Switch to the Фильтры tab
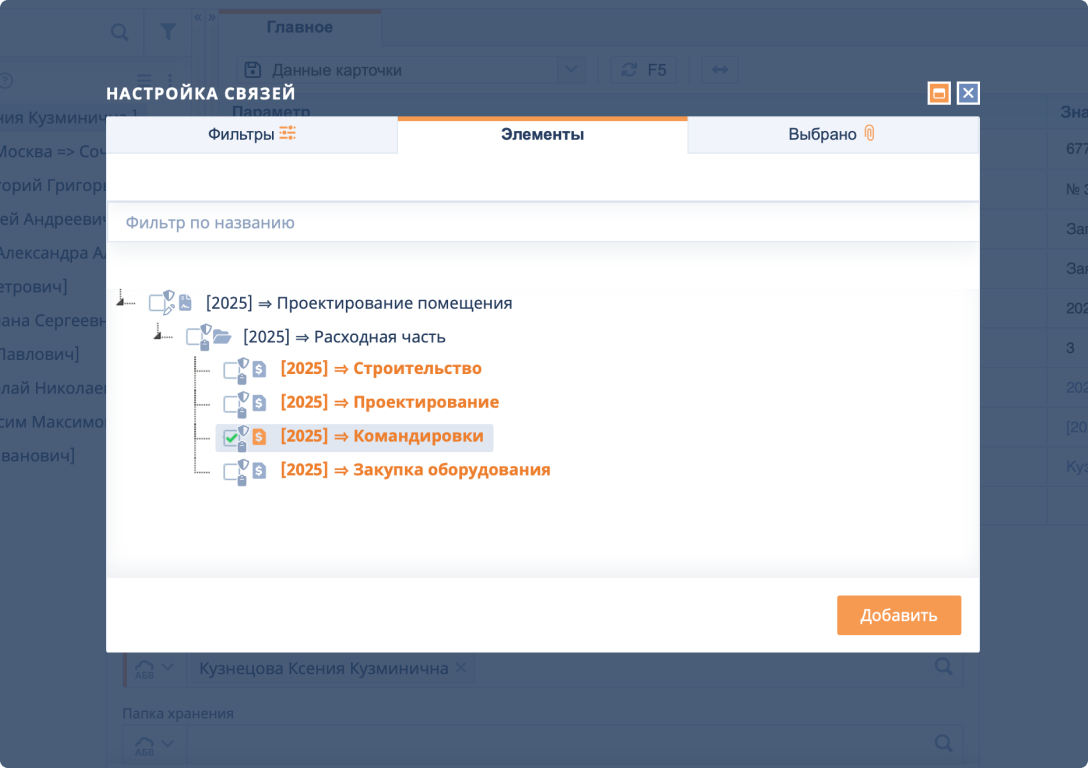 coord(252,134)
